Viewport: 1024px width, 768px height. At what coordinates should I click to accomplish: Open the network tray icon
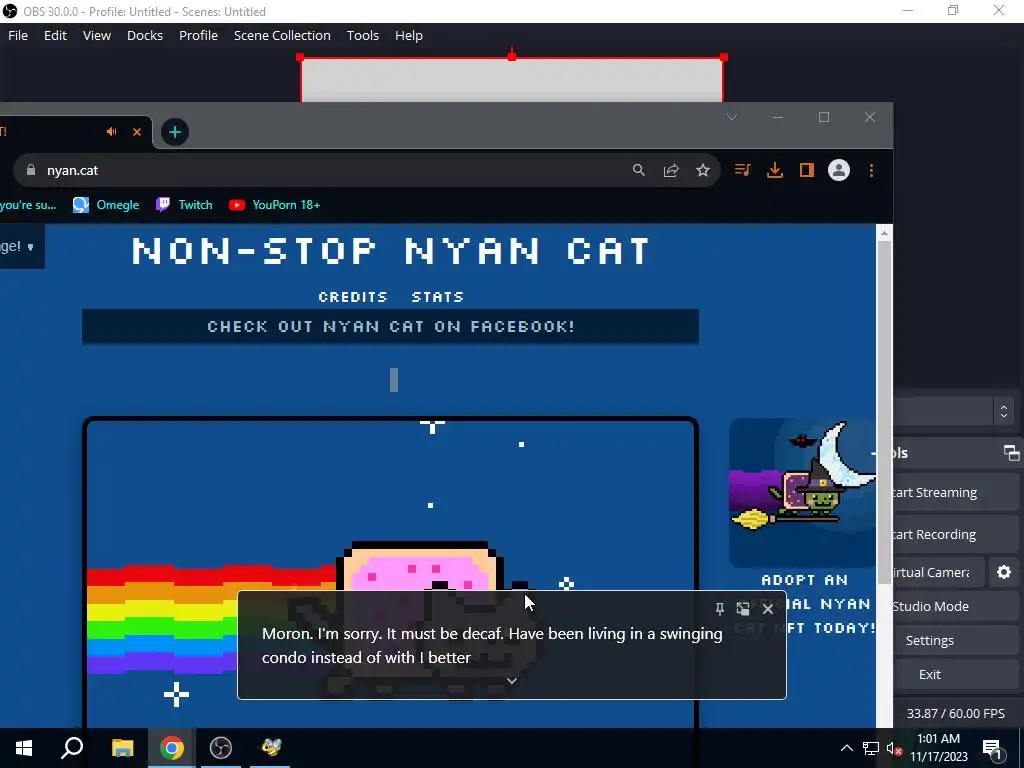point(871,748)
